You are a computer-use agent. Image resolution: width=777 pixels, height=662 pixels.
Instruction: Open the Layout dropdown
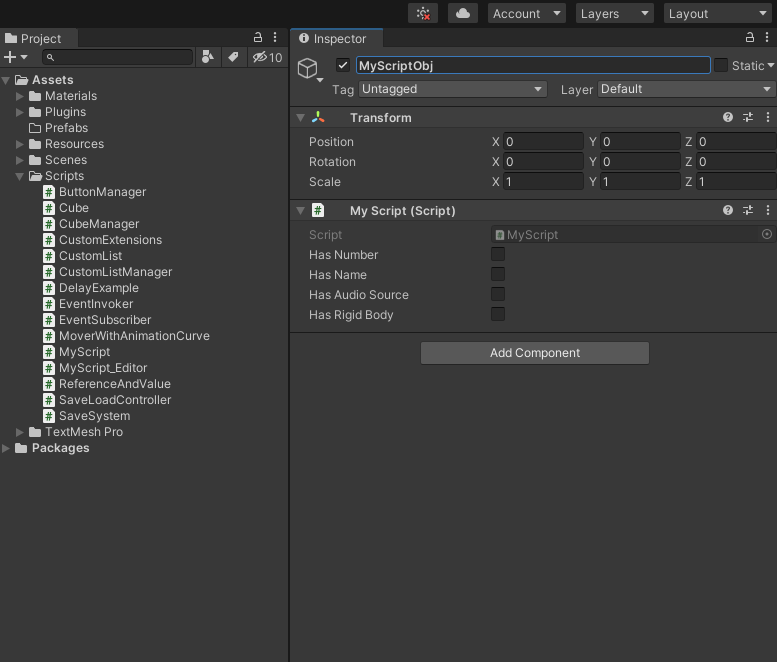(x=718, y=13)
